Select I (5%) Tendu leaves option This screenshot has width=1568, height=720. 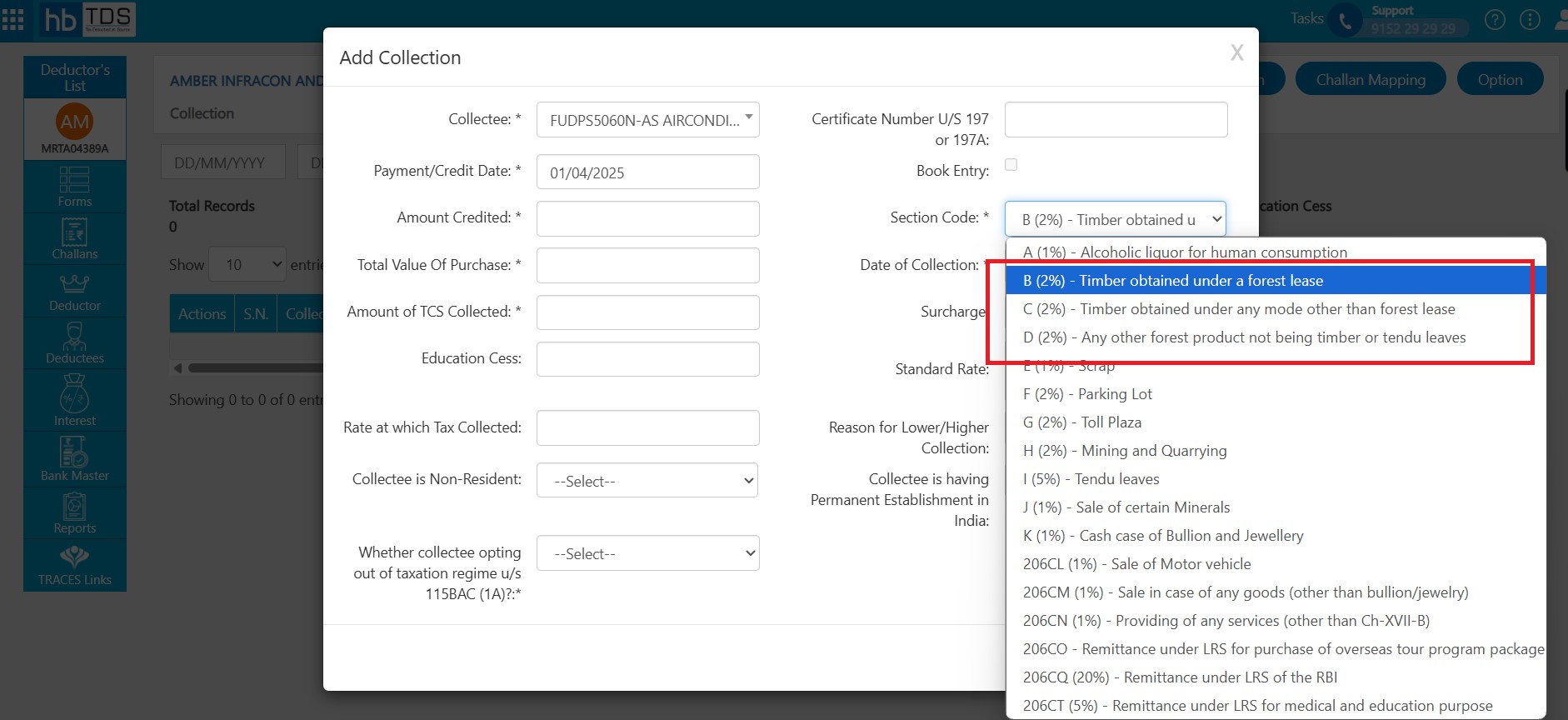point(1276,478)
